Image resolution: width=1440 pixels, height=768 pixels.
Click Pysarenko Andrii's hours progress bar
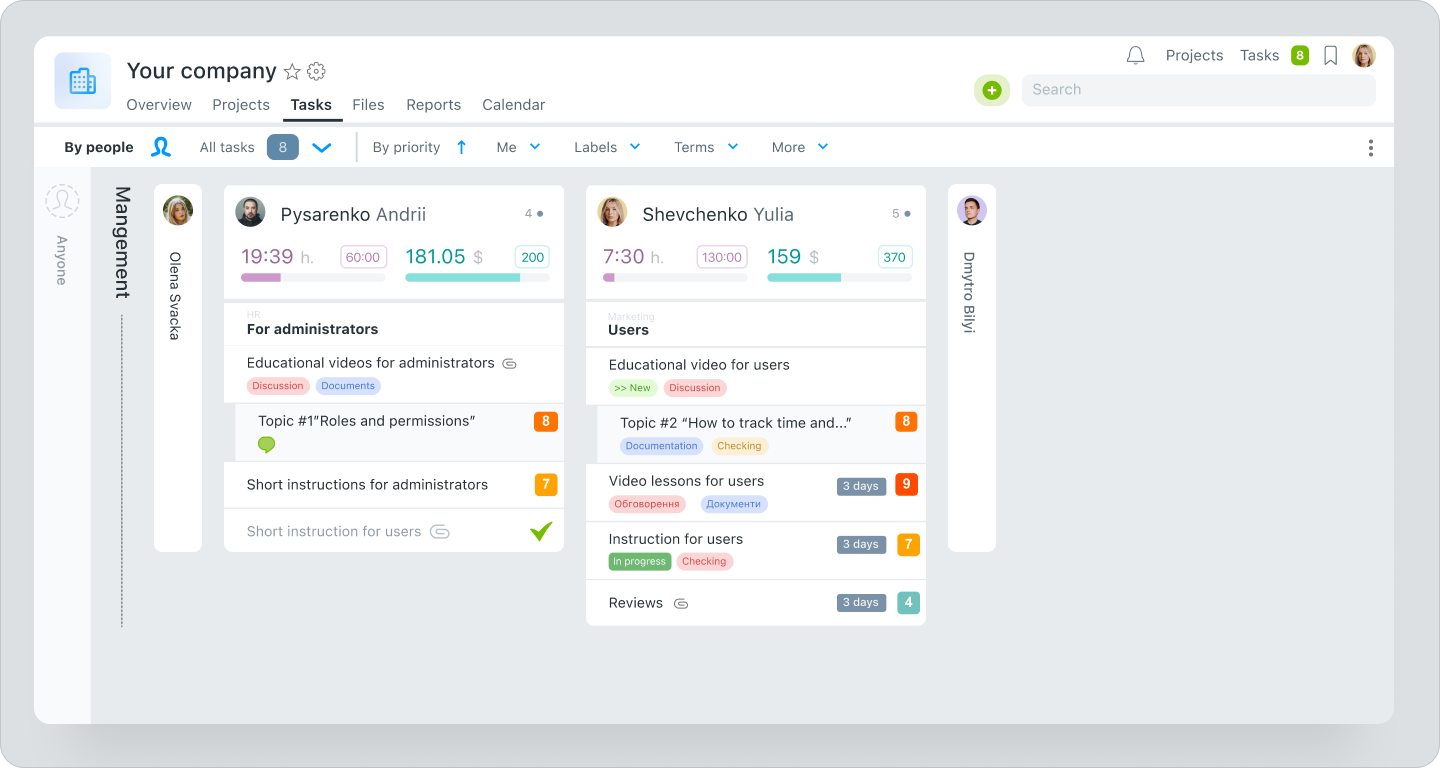(x=312, y=279)
